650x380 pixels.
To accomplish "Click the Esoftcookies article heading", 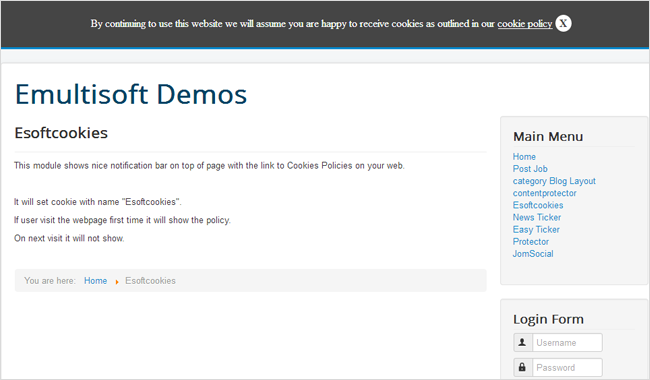I will pyautogui.click(x=61, y=133).
